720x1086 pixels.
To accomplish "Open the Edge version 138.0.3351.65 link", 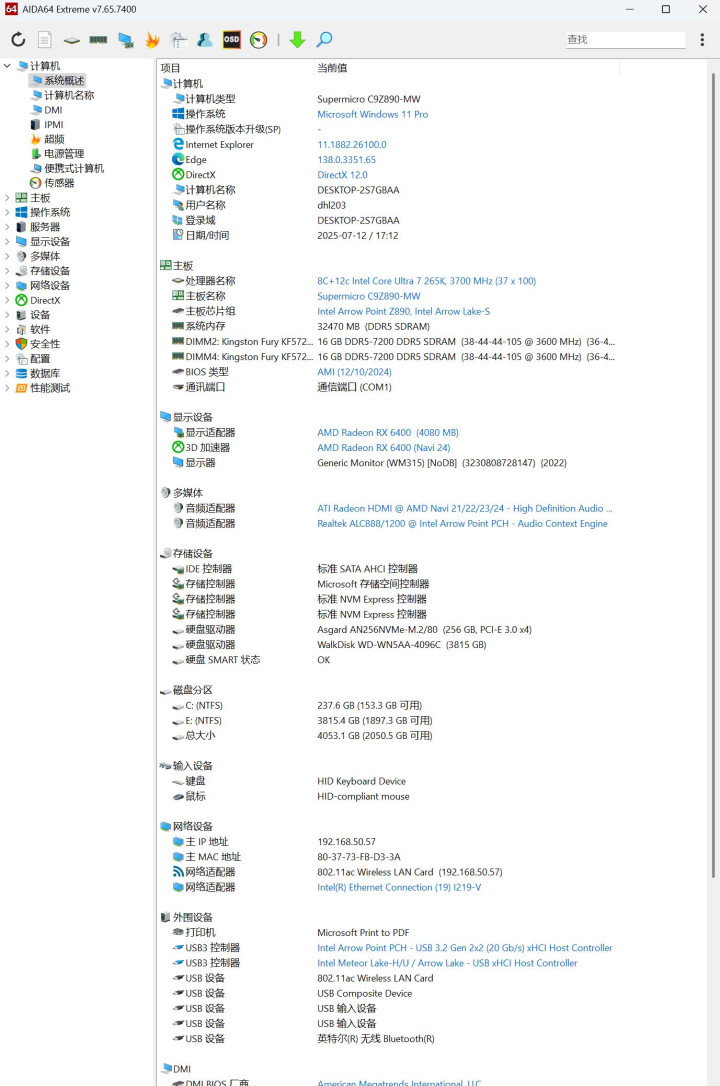I will pos(346,160).
